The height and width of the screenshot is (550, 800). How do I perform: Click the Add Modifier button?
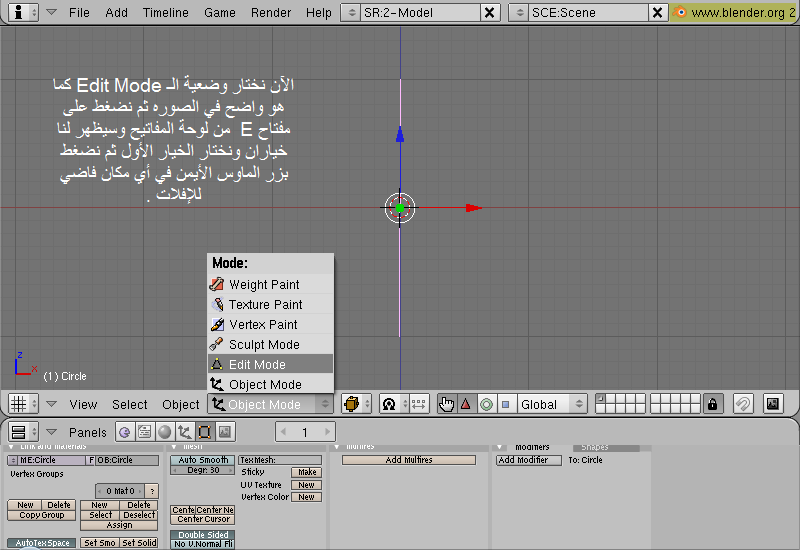(x=529, y=460)
